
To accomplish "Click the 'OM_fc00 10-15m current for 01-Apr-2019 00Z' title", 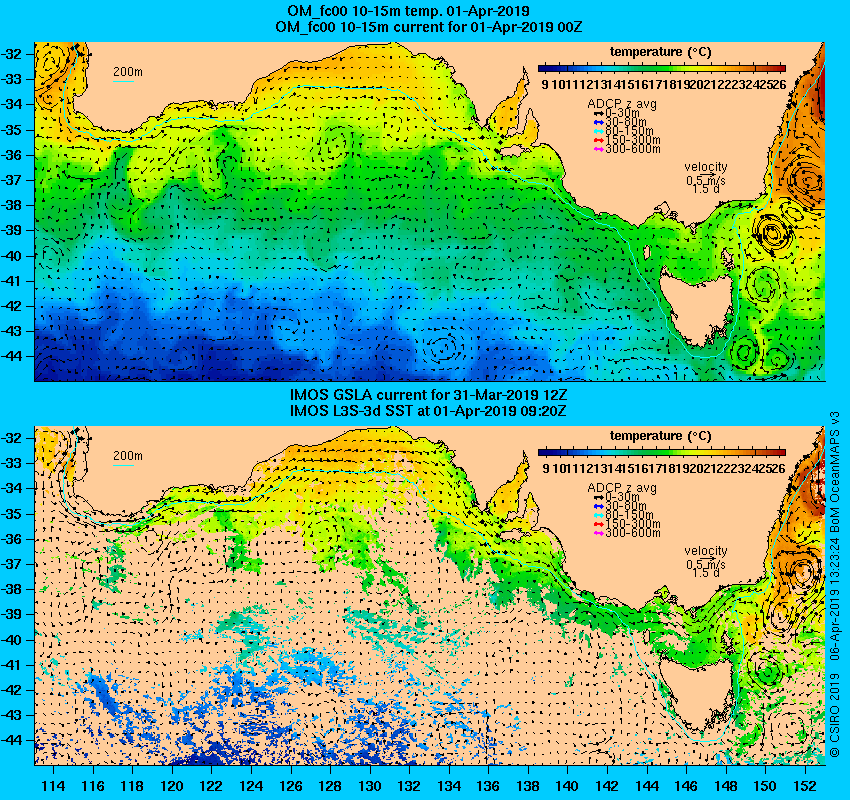I will click(429, 27).
